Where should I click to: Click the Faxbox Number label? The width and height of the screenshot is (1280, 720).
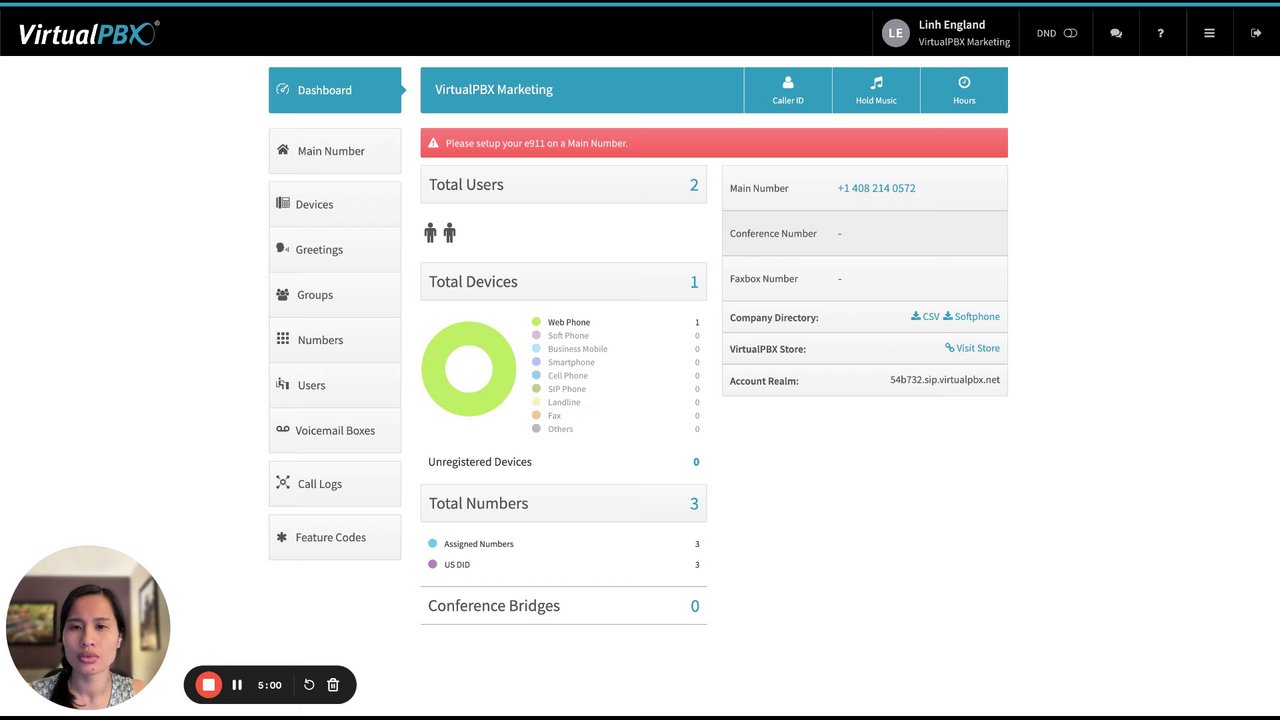pyautogui.click(x=764, y=279)
